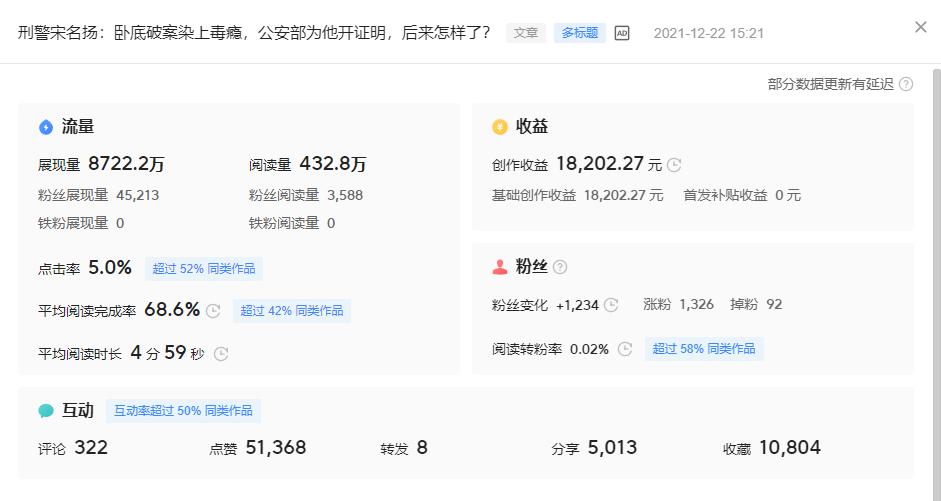
Task: Click the clock icon next to 创作收益
Action: point(674,165)
